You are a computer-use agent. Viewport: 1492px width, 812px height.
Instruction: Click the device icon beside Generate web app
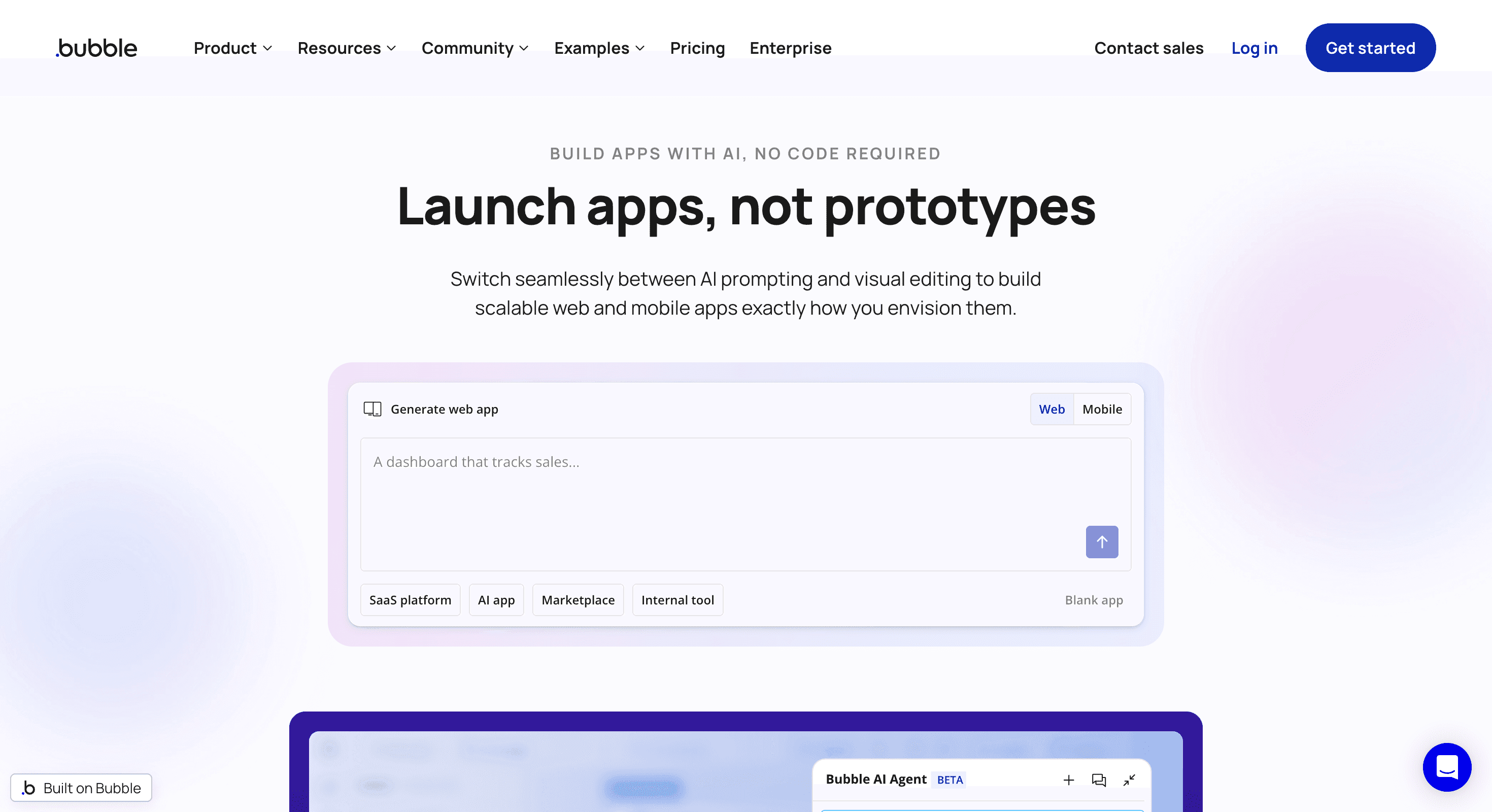coord(372,409)
